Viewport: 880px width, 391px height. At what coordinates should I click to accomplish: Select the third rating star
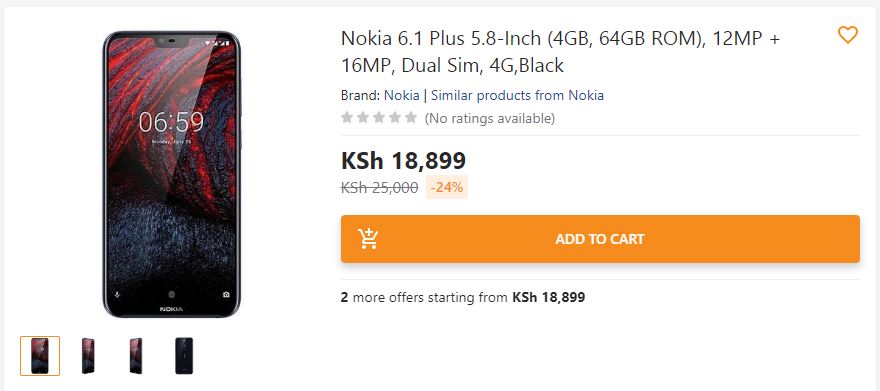[x=379, y=118]
